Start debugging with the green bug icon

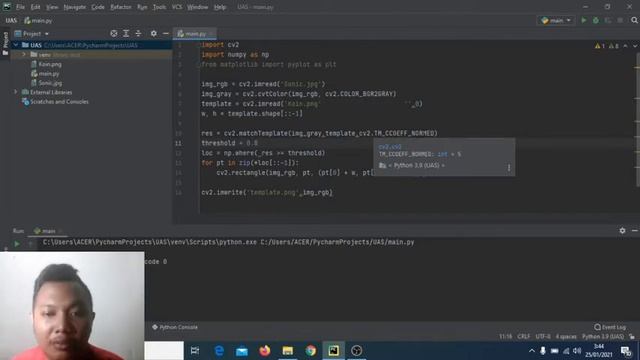[596, 20]
